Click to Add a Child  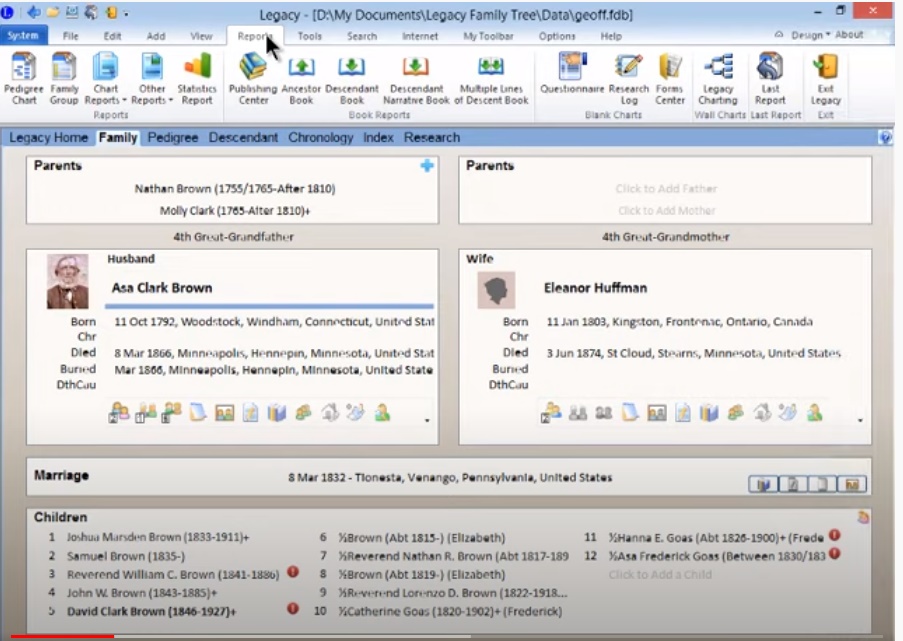point(660,574)
